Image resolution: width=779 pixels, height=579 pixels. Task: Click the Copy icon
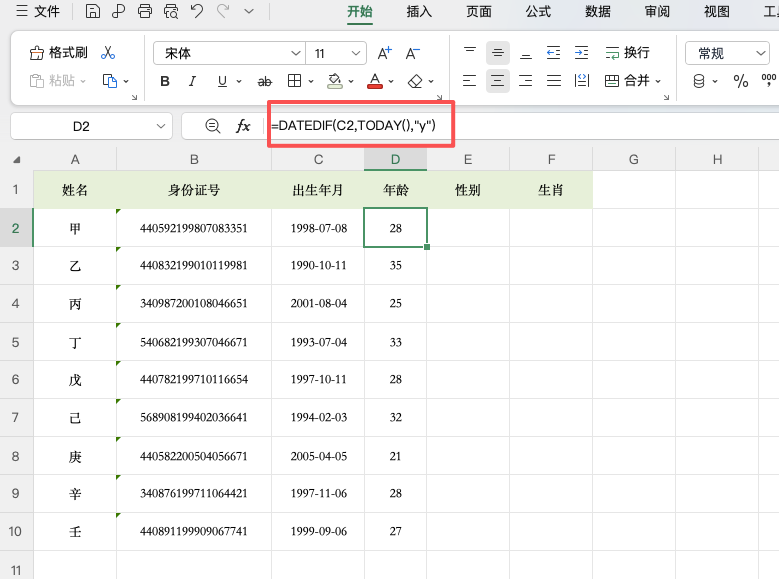click(109, 81)
